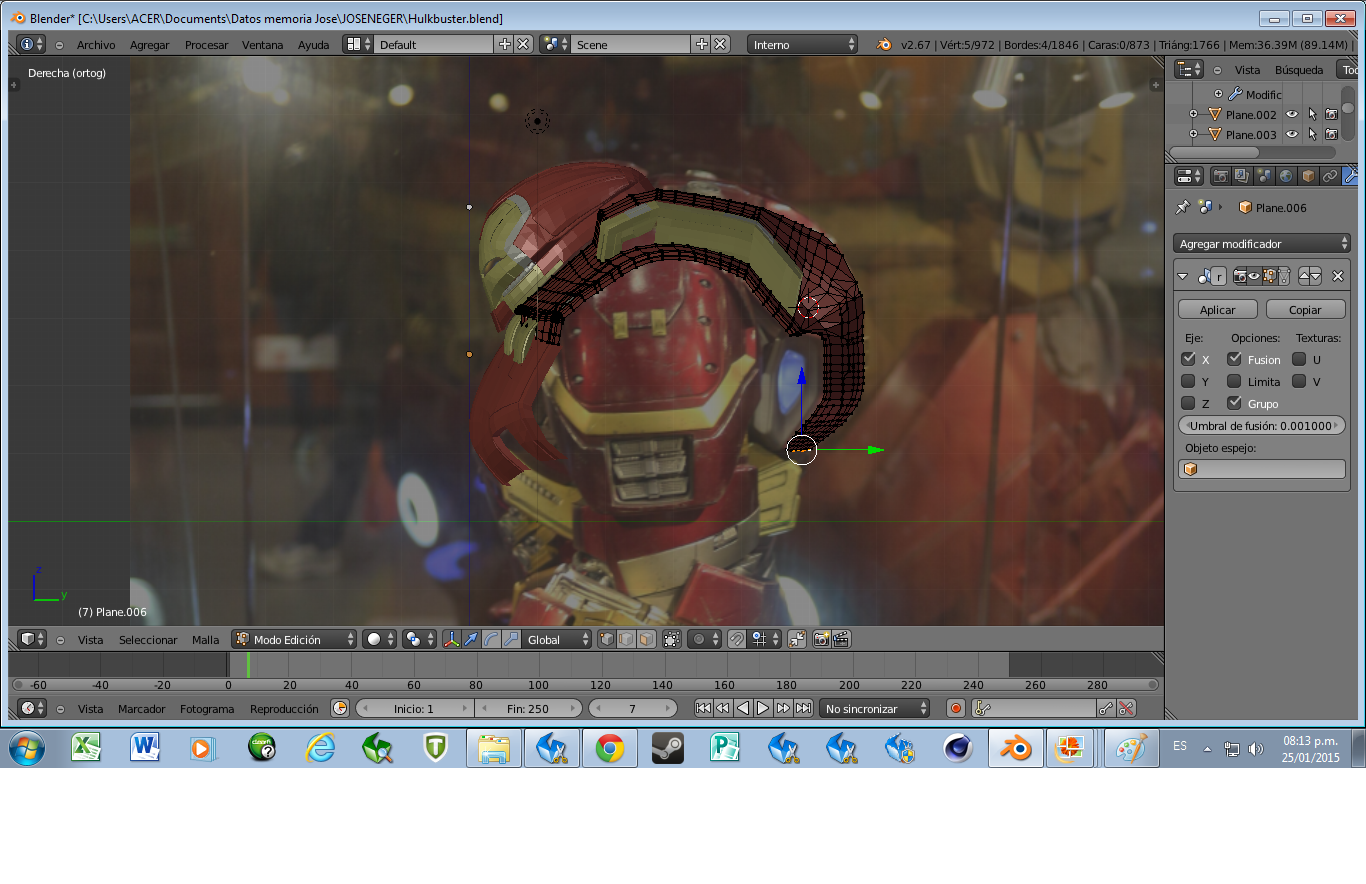
Task: Collapse the Mirror modifier panel triangle
Action: [1183, 276]
